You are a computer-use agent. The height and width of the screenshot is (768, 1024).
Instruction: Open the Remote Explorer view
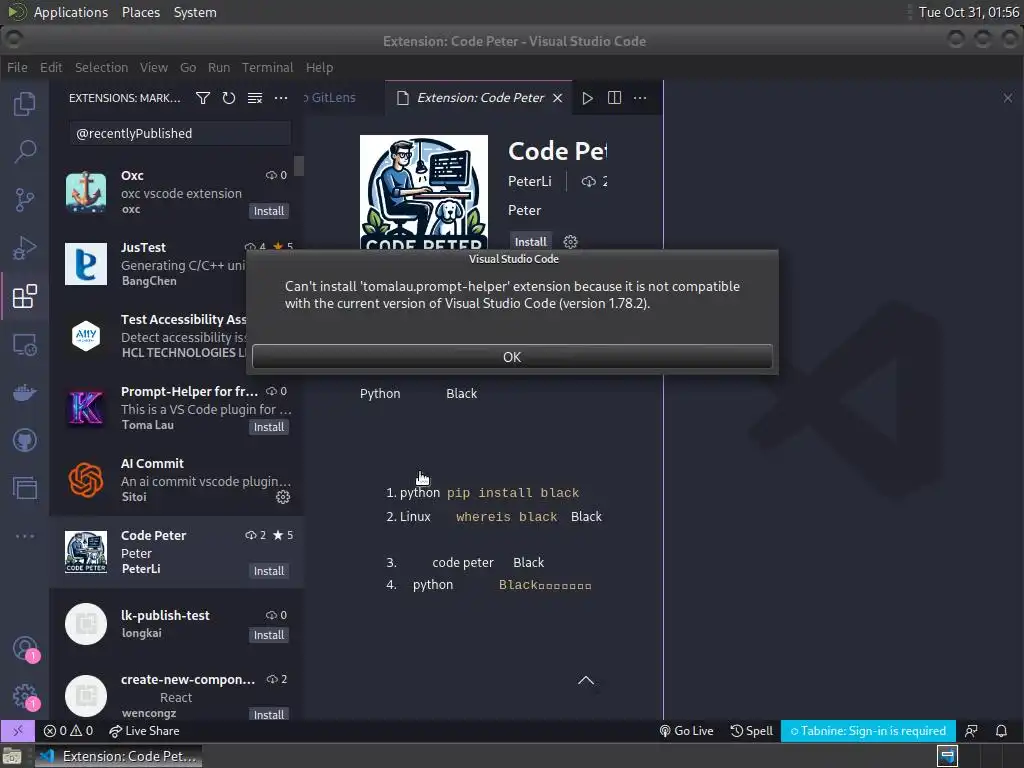click(24, 344)
